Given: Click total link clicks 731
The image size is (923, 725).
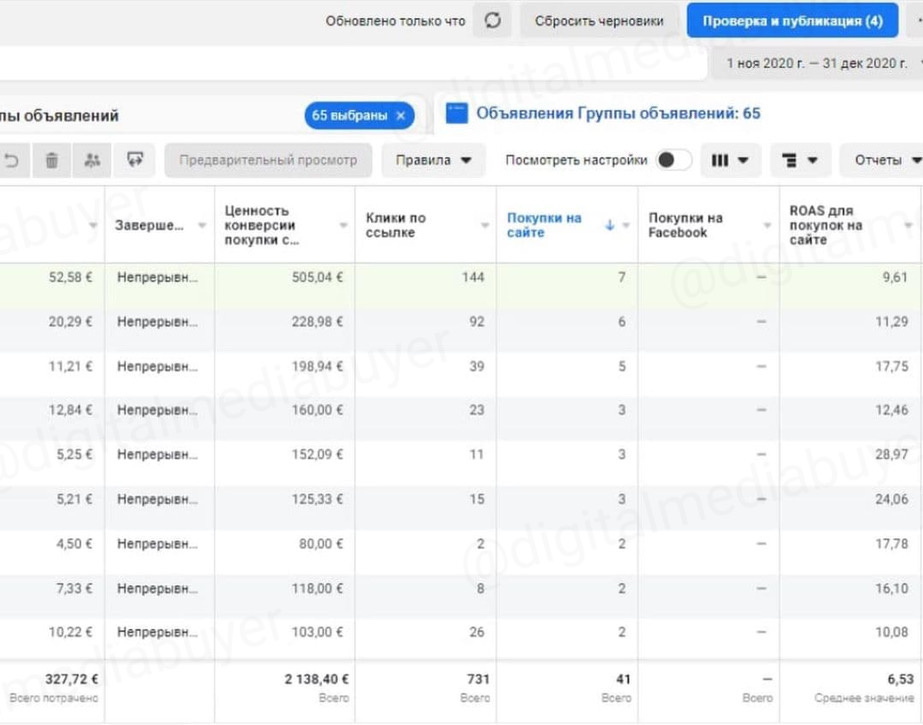Looking at the screenshot, I should [x=478, y=679].
